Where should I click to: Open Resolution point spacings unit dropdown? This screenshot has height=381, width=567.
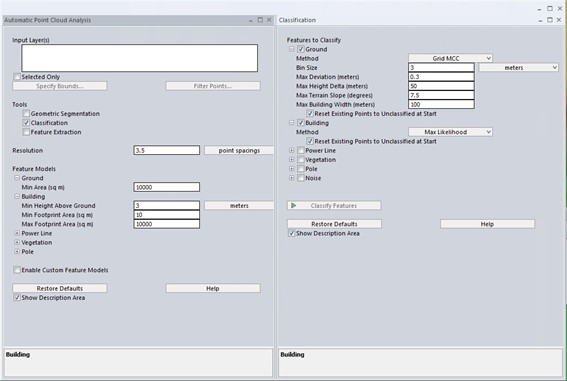pyautogui.click(x=239, y=150)
